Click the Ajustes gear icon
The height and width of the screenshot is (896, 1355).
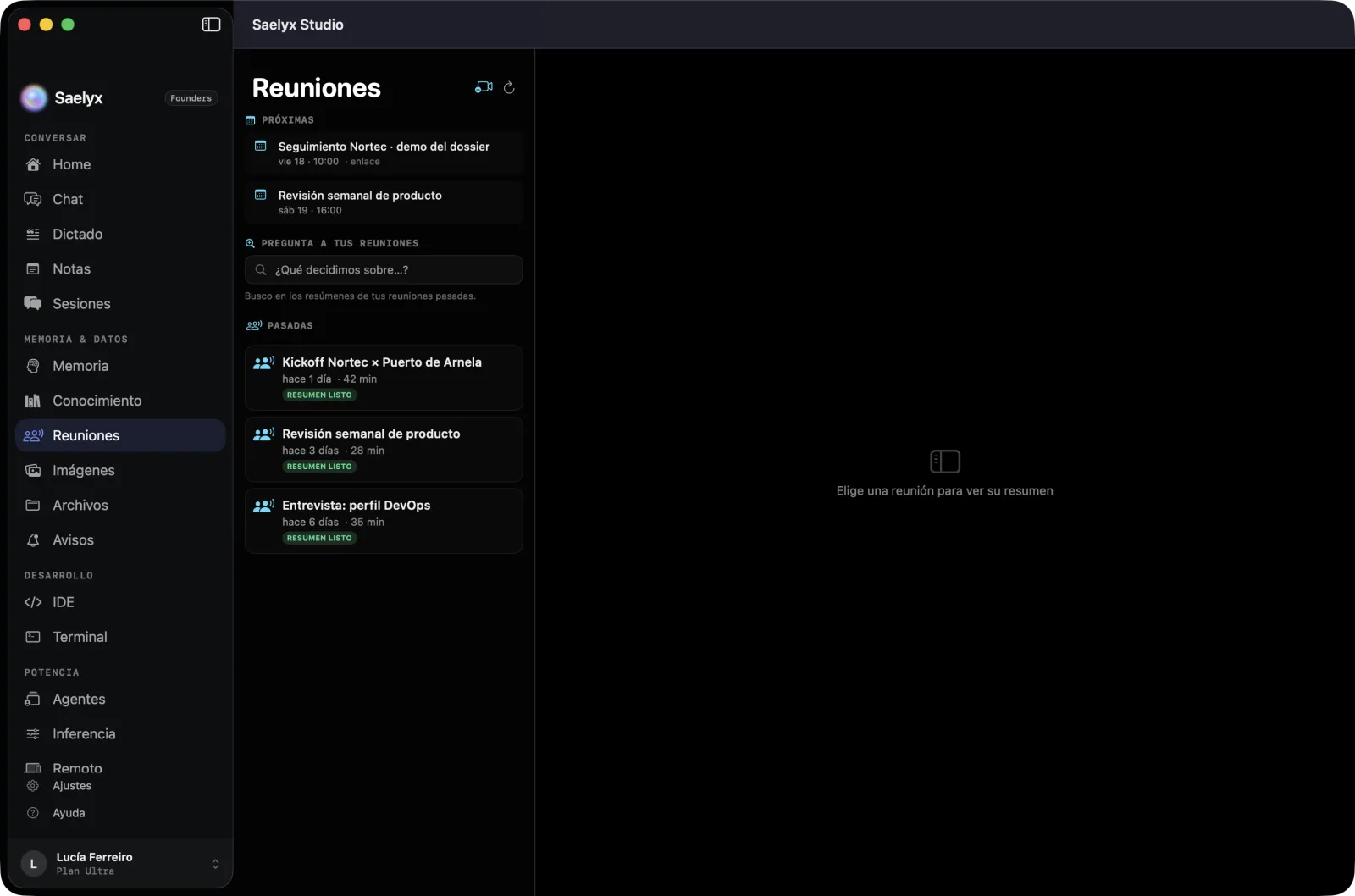coord(33,786)
